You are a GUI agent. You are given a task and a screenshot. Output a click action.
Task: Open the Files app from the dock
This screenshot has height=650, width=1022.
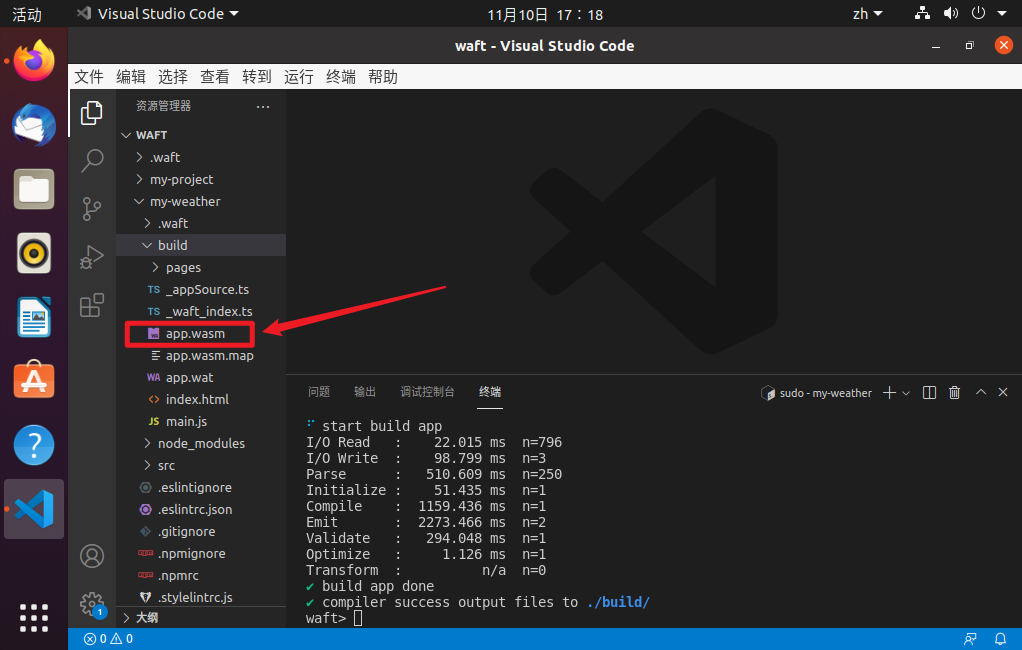click(34, 189)
